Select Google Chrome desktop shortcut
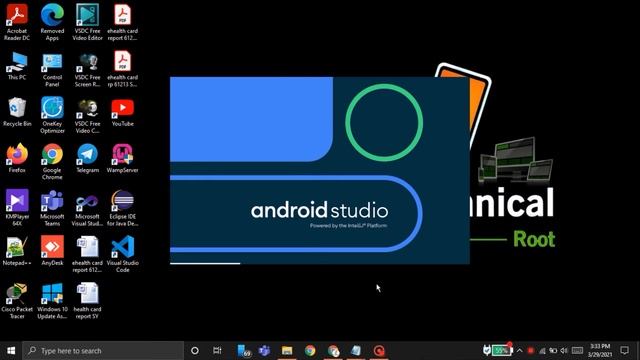Screen dimensions: 640x360 tap(52, 162)
